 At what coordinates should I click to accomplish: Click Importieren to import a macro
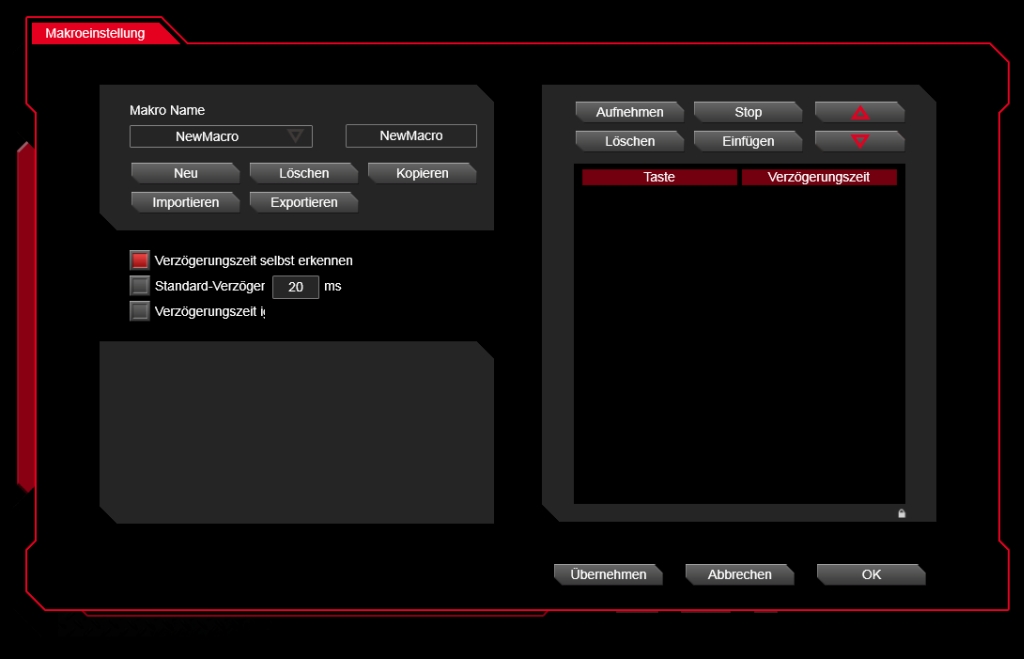pos(185,202)
